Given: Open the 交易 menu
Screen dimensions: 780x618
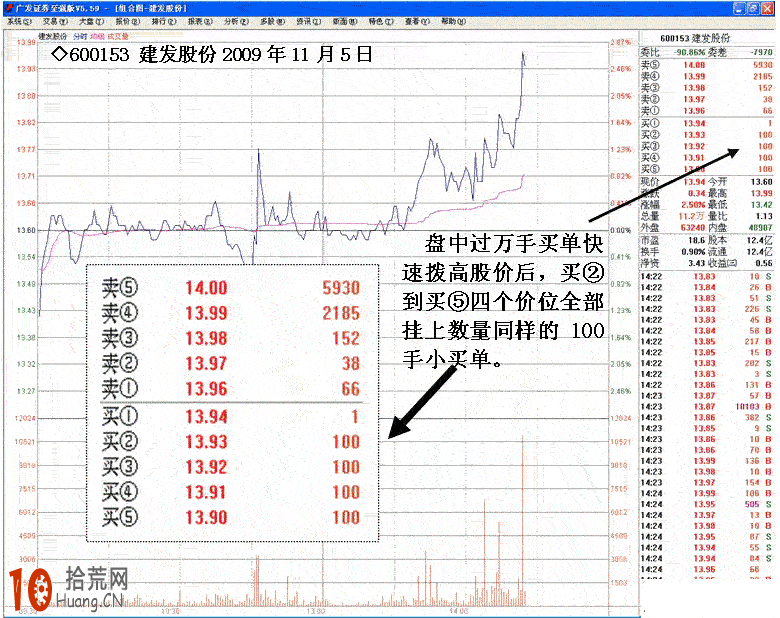Looking at the screenshot, I should [x=55, y=21].
